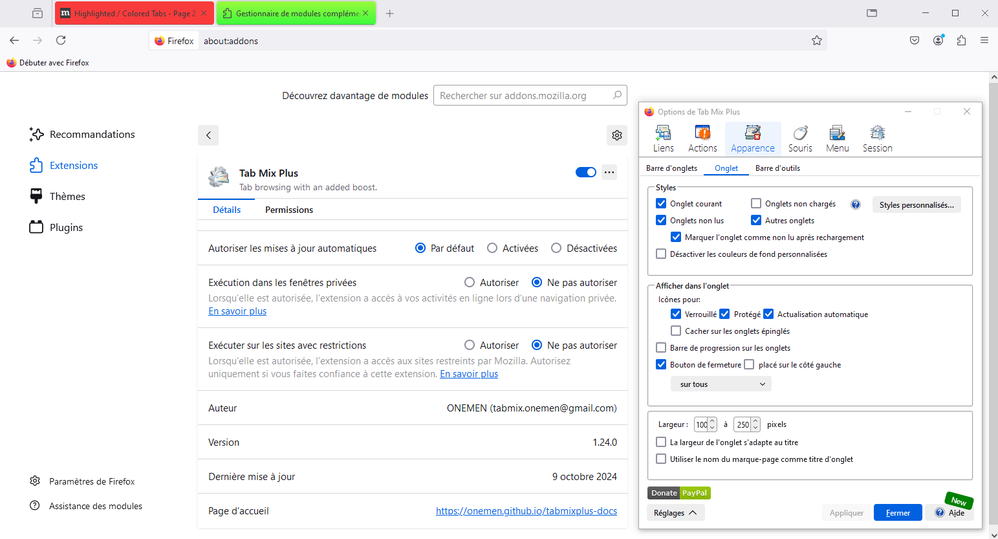998x539 pixels.
Task: Open the Actions options category
Action: 702,138
